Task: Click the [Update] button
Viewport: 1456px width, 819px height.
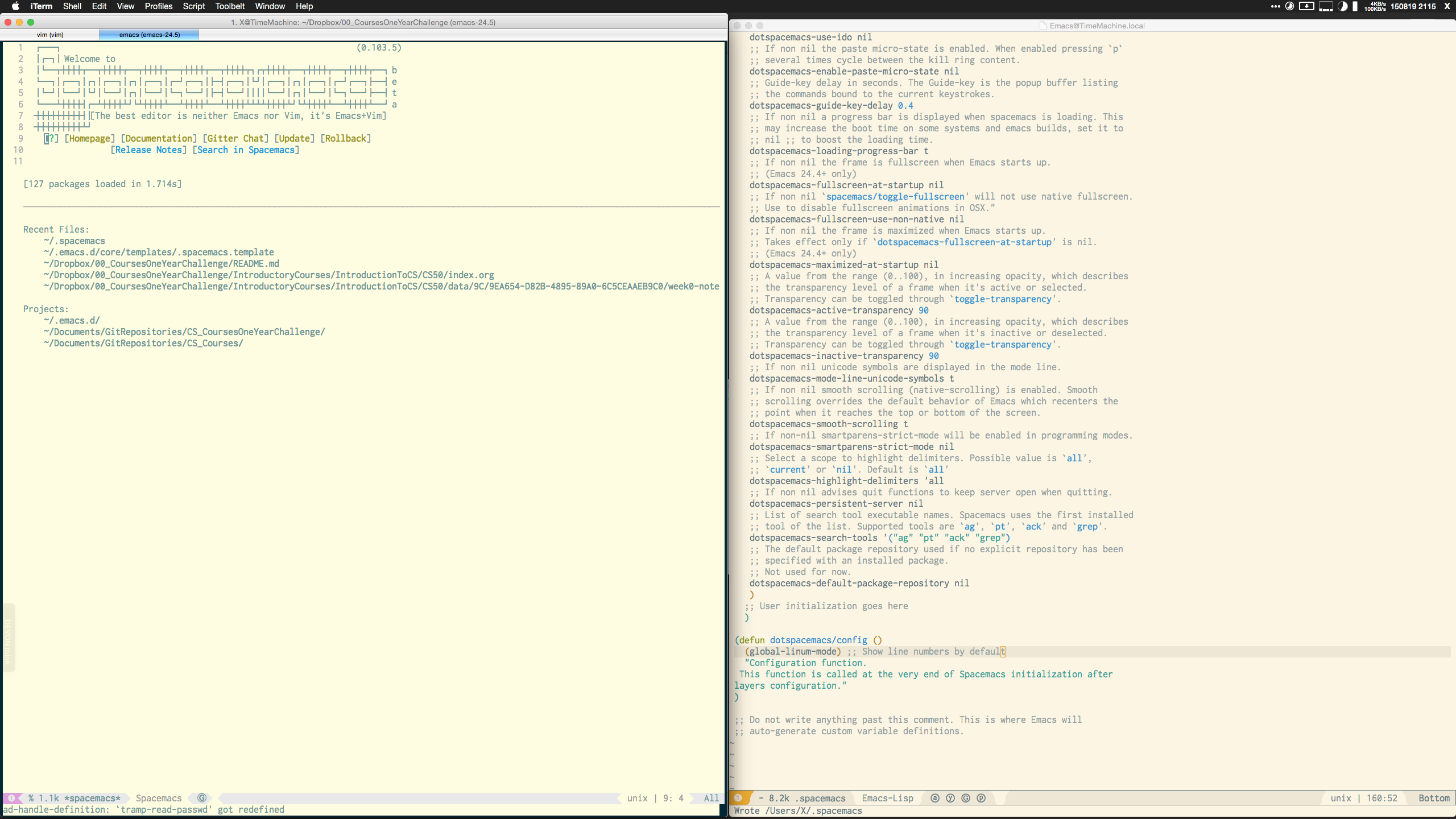Action: pos(295,138)
